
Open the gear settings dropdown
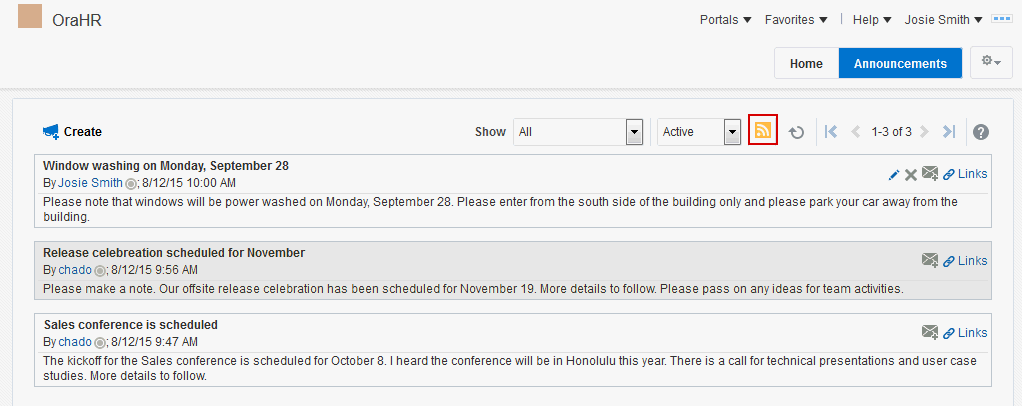(991, 62)
